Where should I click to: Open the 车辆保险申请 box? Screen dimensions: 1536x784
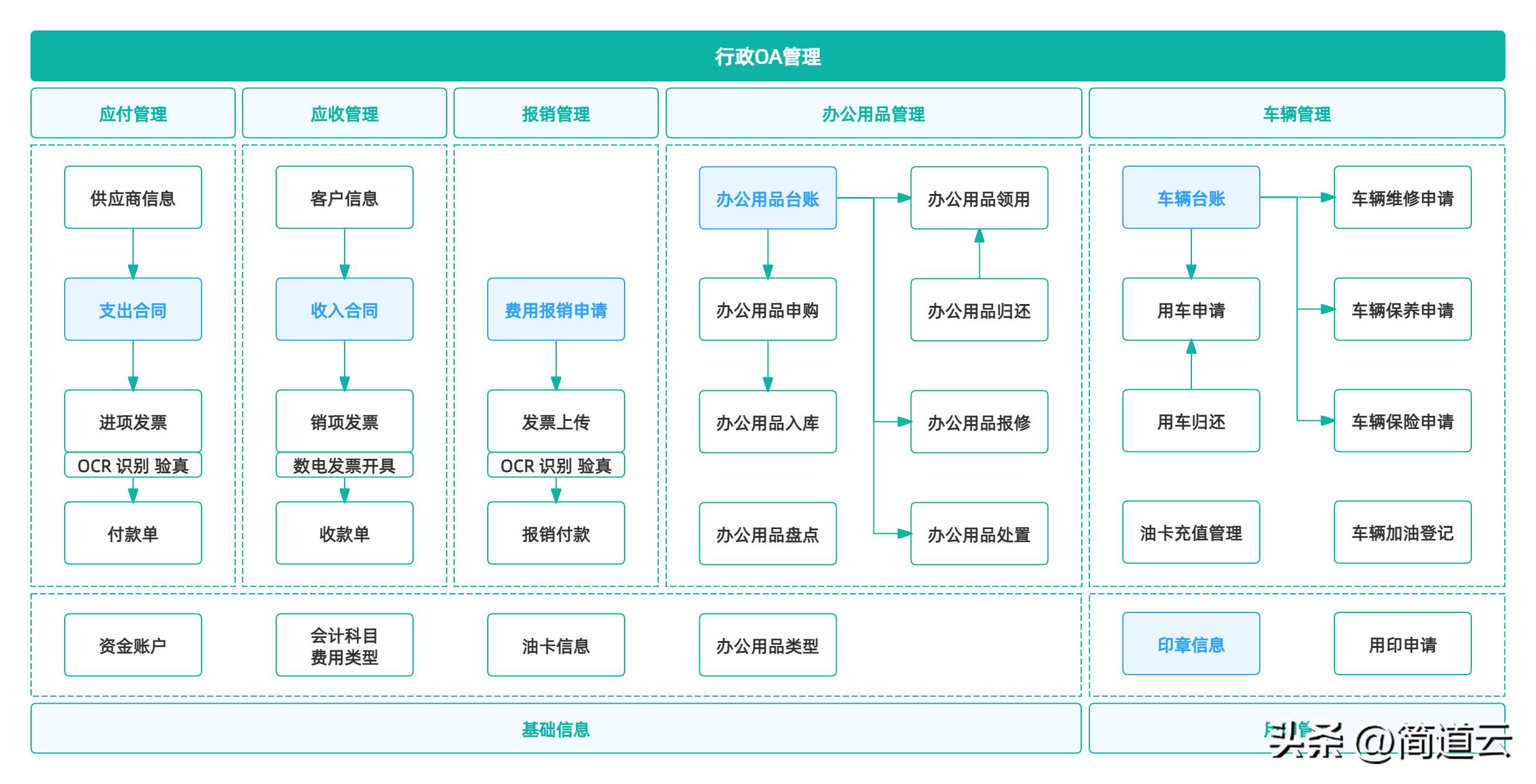1402,421
